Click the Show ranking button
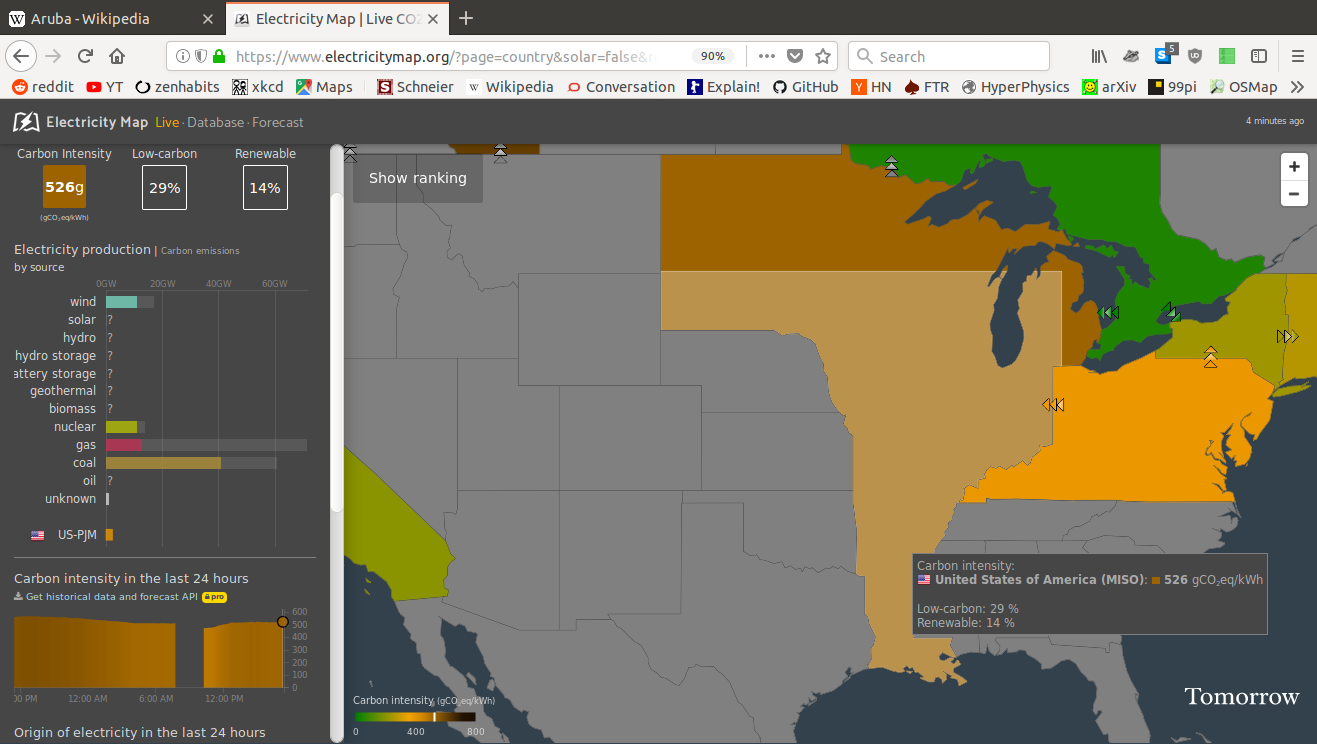The width and height of the screenshot is (1317, 744). pyautogui.click(x=418, y=178)
